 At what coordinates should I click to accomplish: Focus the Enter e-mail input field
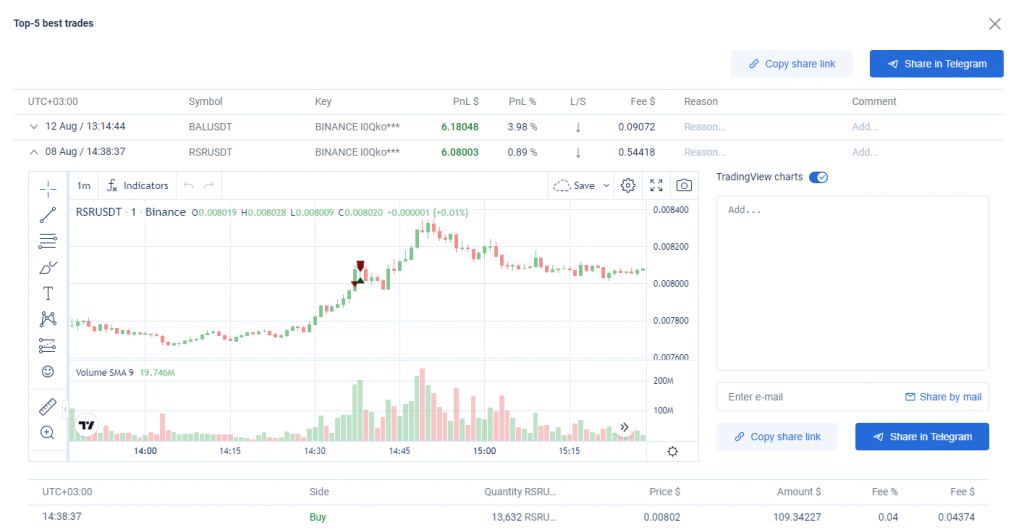(x=805, y=397)
